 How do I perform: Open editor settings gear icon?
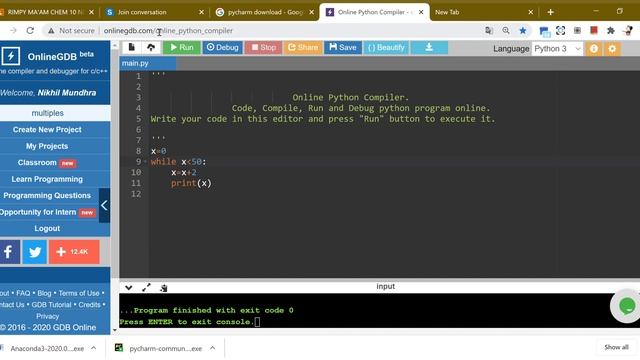[x=612, y=49]
